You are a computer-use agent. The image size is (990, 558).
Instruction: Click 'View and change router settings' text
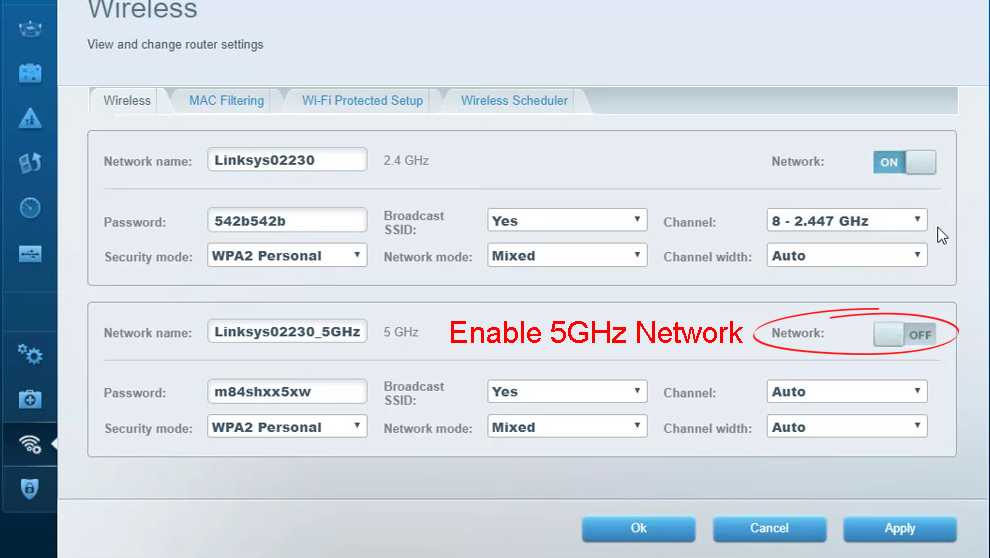(x=176, y=45)
